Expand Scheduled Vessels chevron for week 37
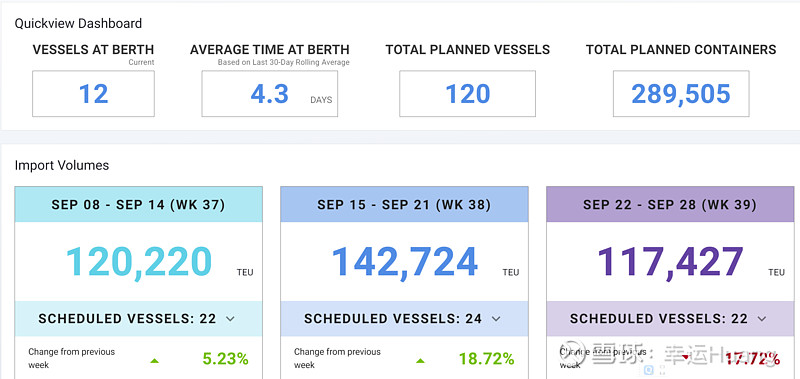The height and width of the screenshot is (379, 800). click(x=230, y=319)
